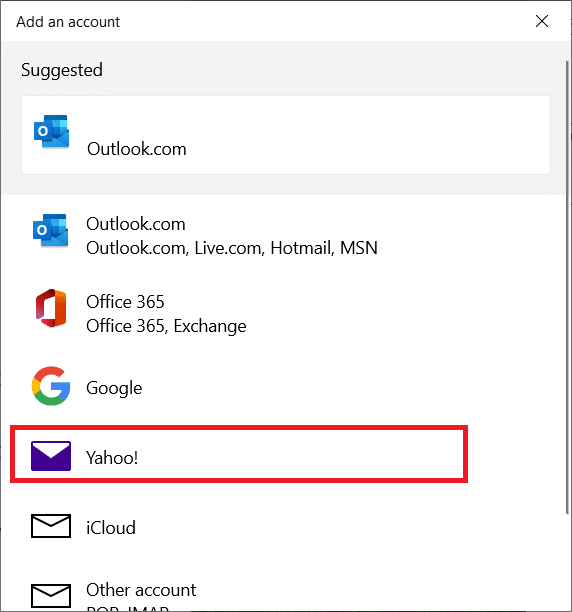Select Other account POP, IMAP entry
Viewport: 572px width, 612px height.
[x=283, y=592]
